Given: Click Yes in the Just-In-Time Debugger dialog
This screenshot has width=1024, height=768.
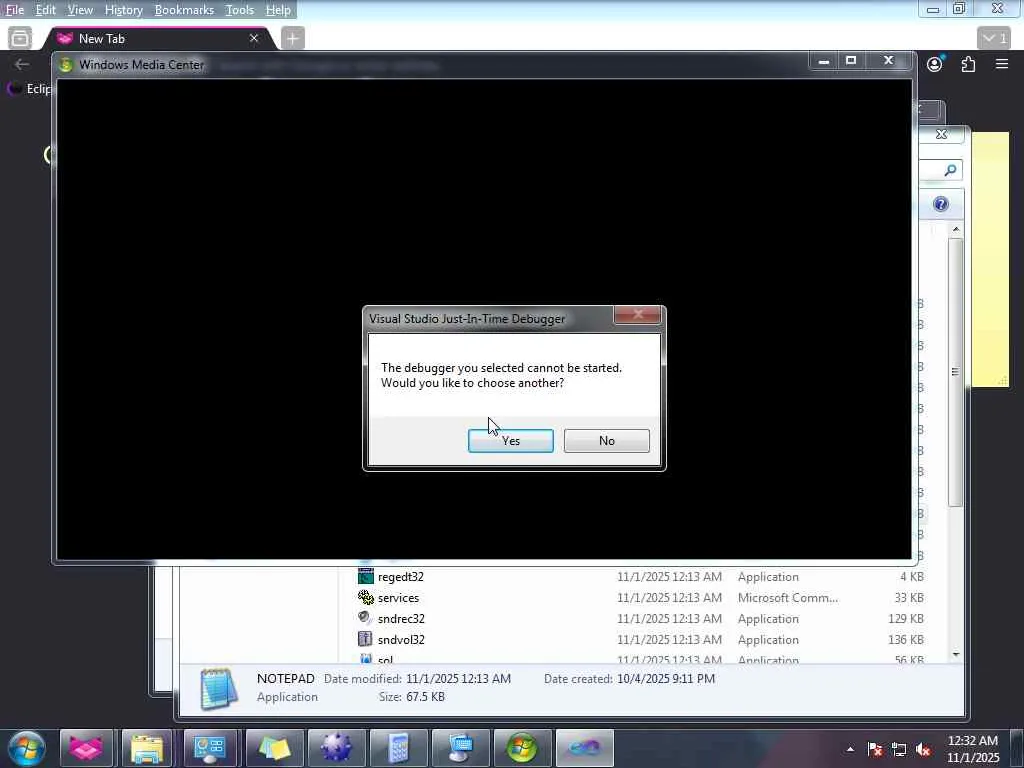Looking at the screenshot, I should [511, 441].
